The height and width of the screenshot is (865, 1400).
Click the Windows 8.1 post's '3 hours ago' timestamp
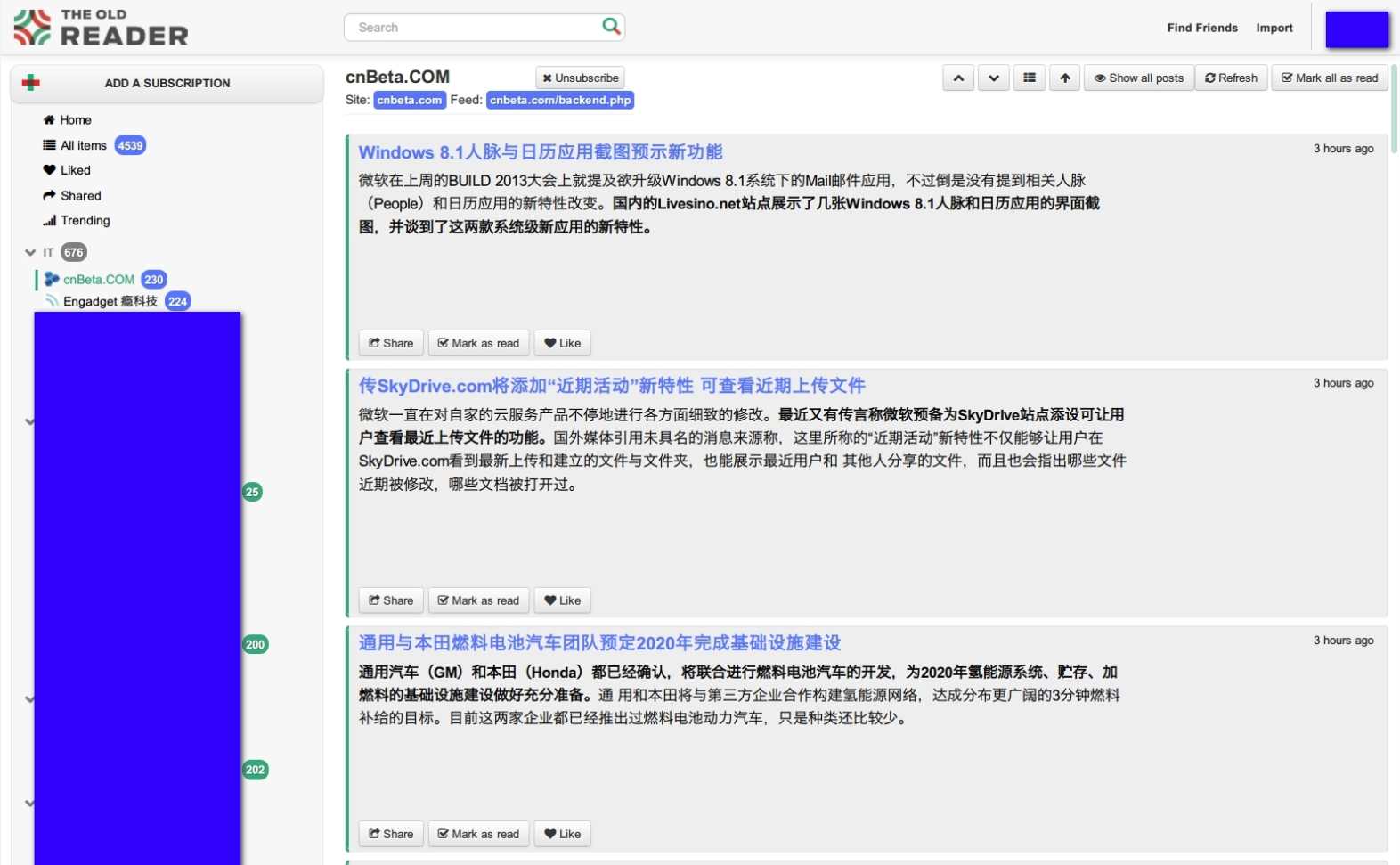[1343, 149]
